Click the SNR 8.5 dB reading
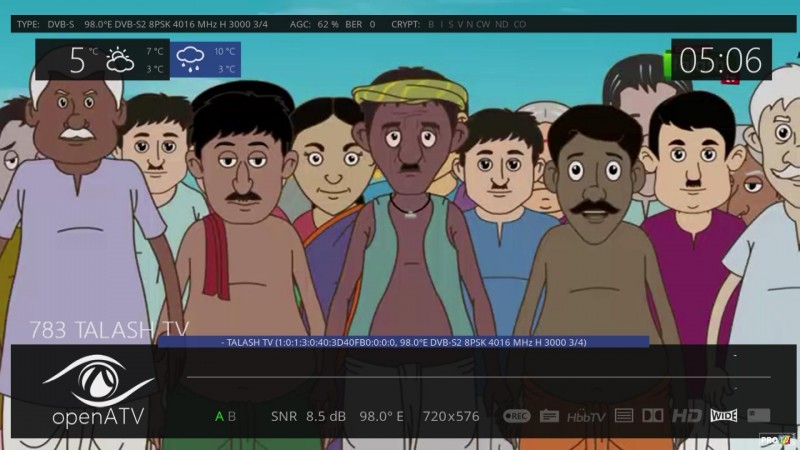 coord(308,416)
